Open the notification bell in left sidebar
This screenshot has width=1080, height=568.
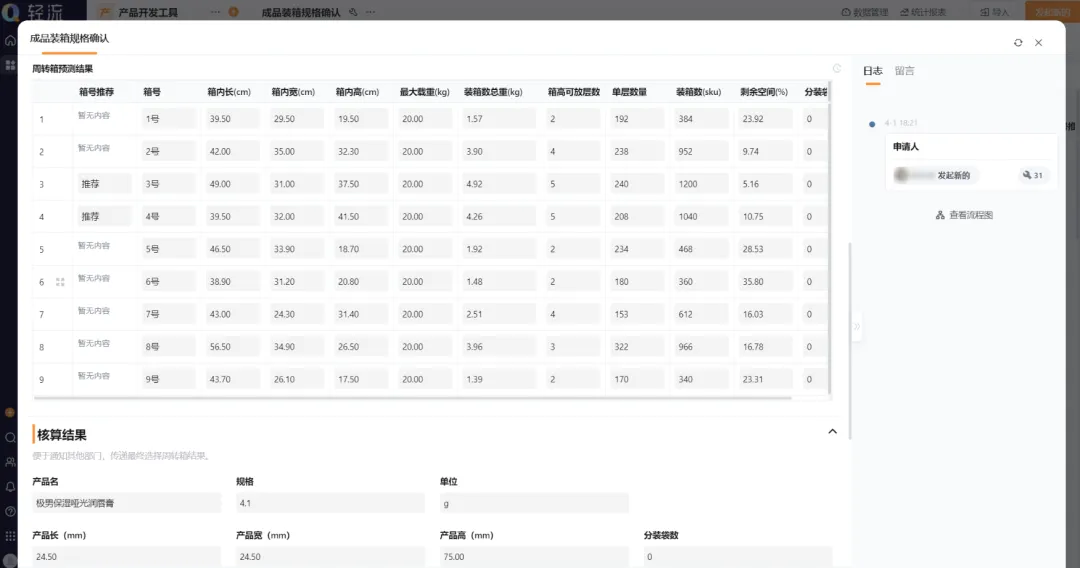(x=10, y=487)
